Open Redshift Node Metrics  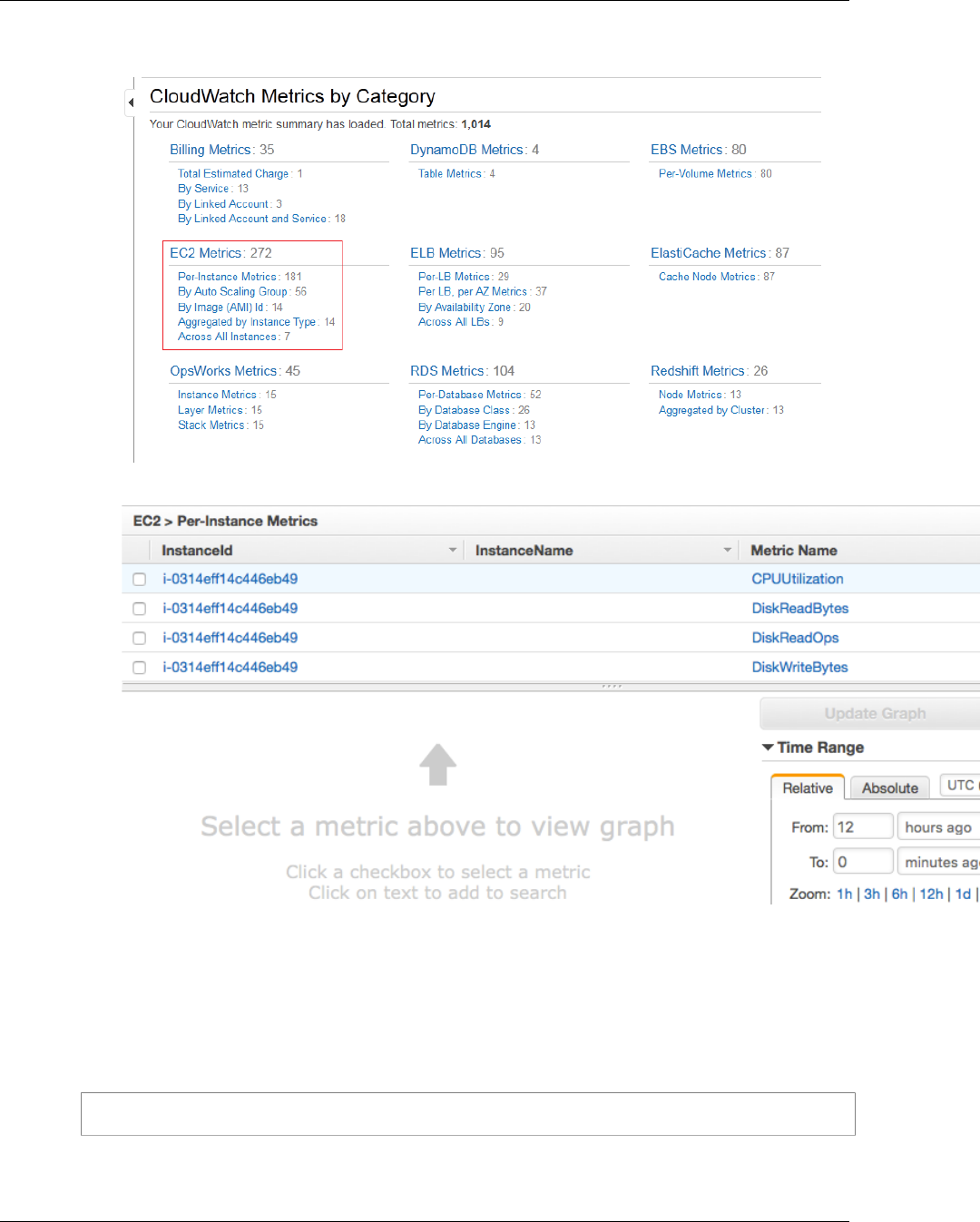tap(691, 395)
